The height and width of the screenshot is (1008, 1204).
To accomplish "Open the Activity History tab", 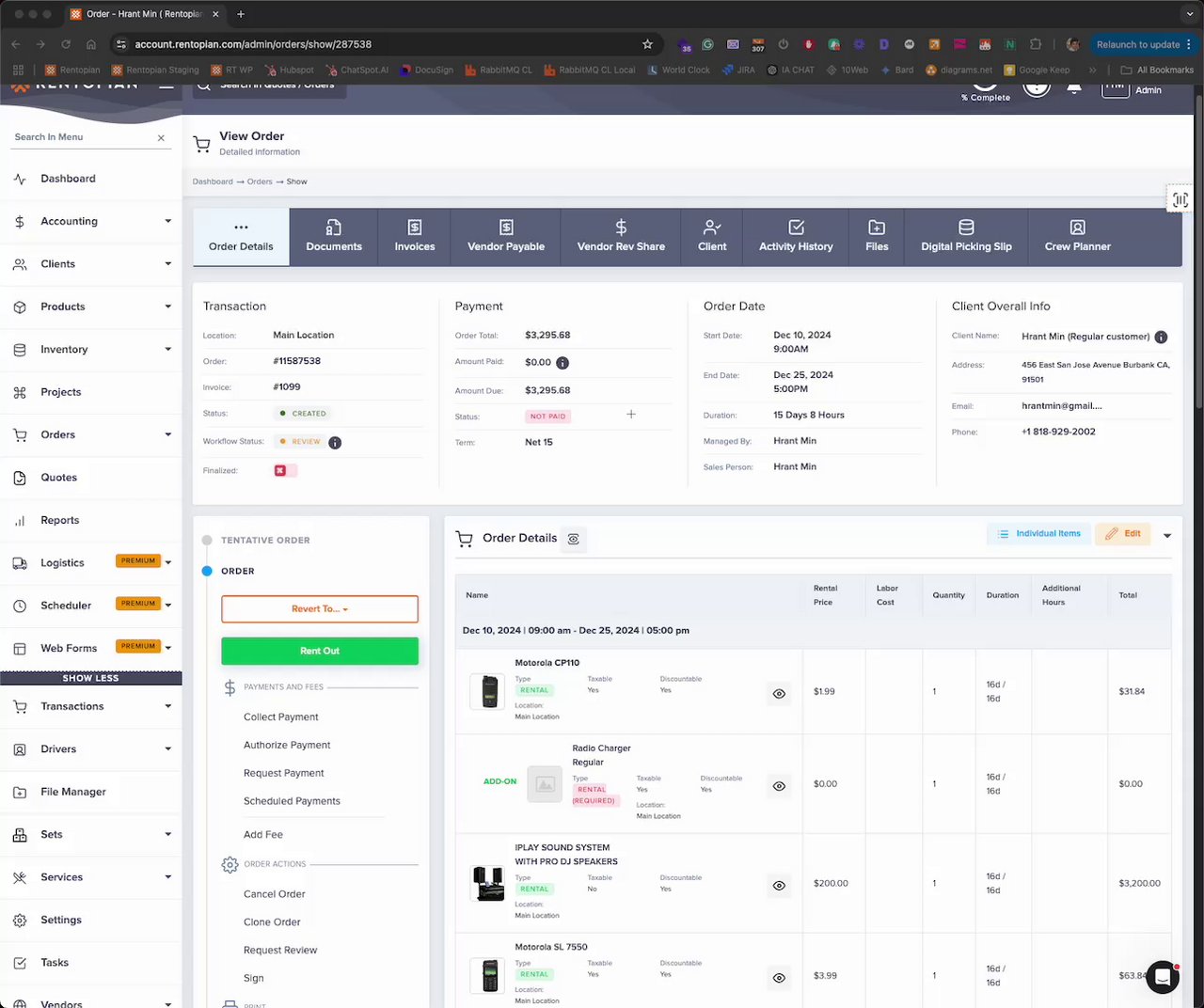I will point(796,237).
